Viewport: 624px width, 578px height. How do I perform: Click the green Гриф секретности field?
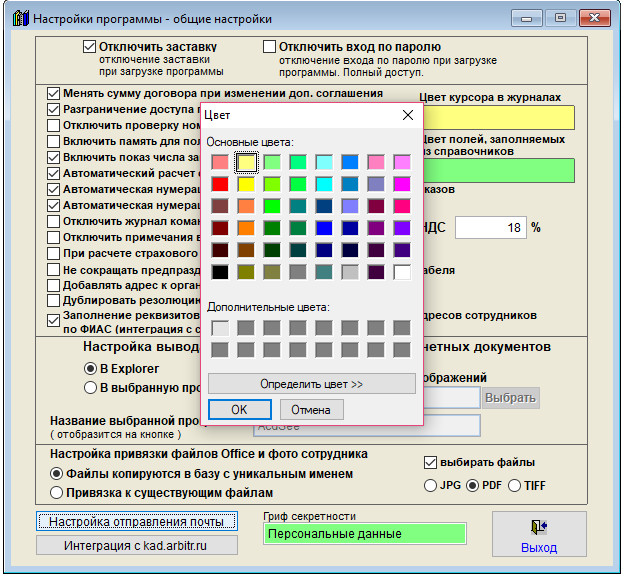364,534
